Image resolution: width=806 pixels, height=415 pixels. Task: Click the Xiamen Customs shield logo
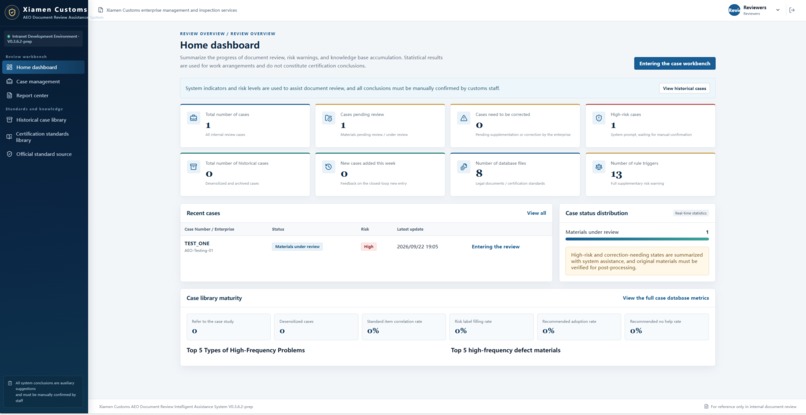point(11,11)
